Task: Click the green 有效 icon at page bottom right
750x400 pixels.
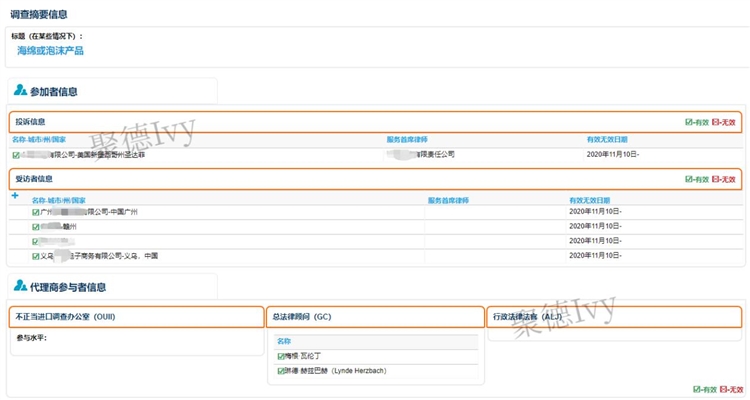Action: (x=697, y=389)
